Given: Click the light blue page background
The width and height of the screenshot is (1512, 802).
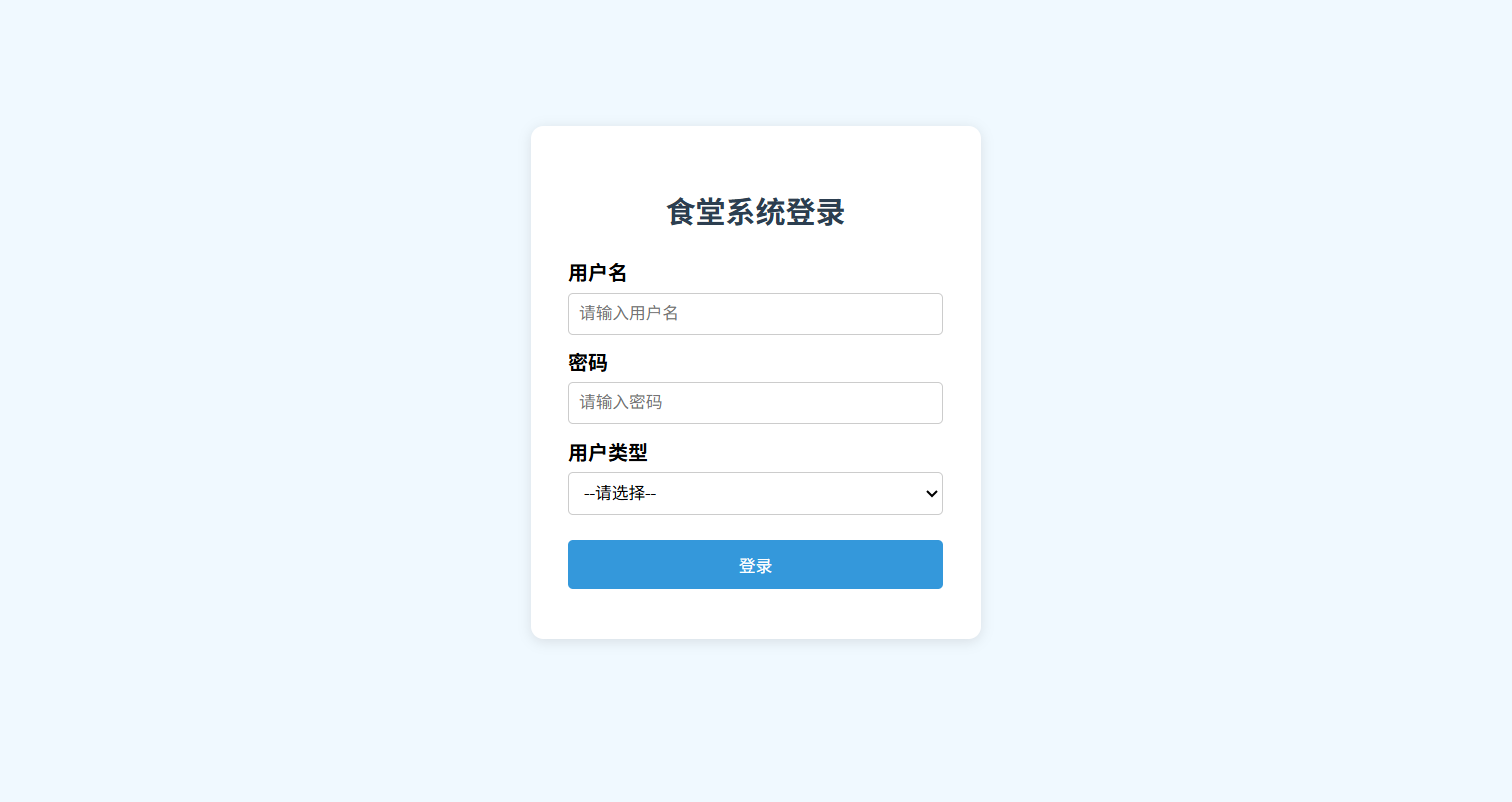Looking at the screenshot, I should point(260,400).
